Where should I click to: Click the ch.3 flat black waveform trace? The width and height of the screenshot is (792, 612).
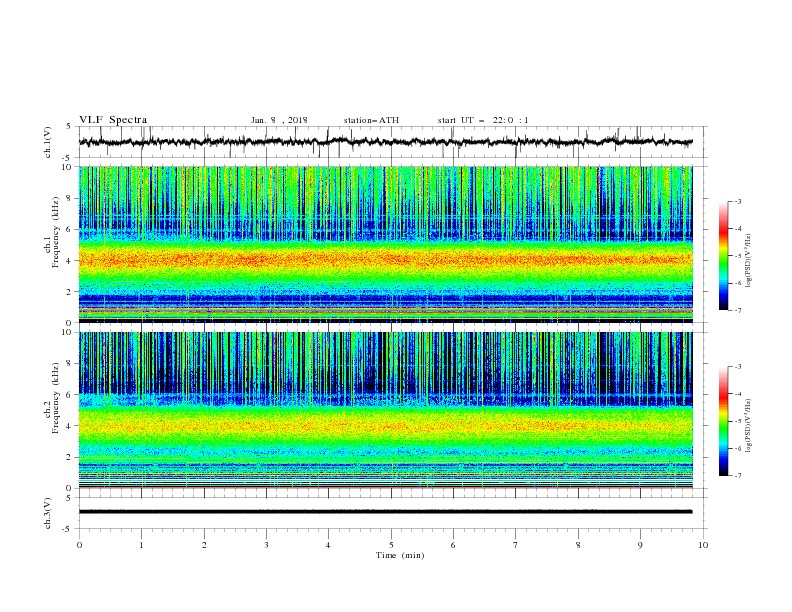coord(385,512)
